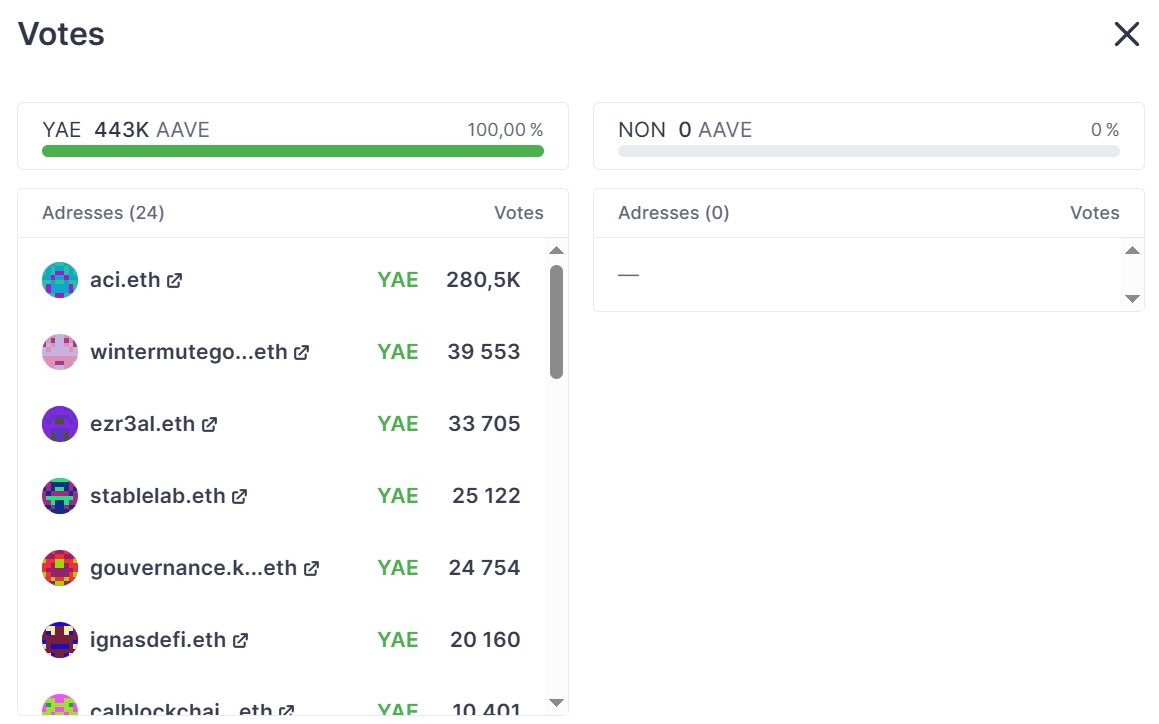The image size is (1159, 724).
Task: Click the stablelab.eth avatar icon
Action: coord(60,496)
